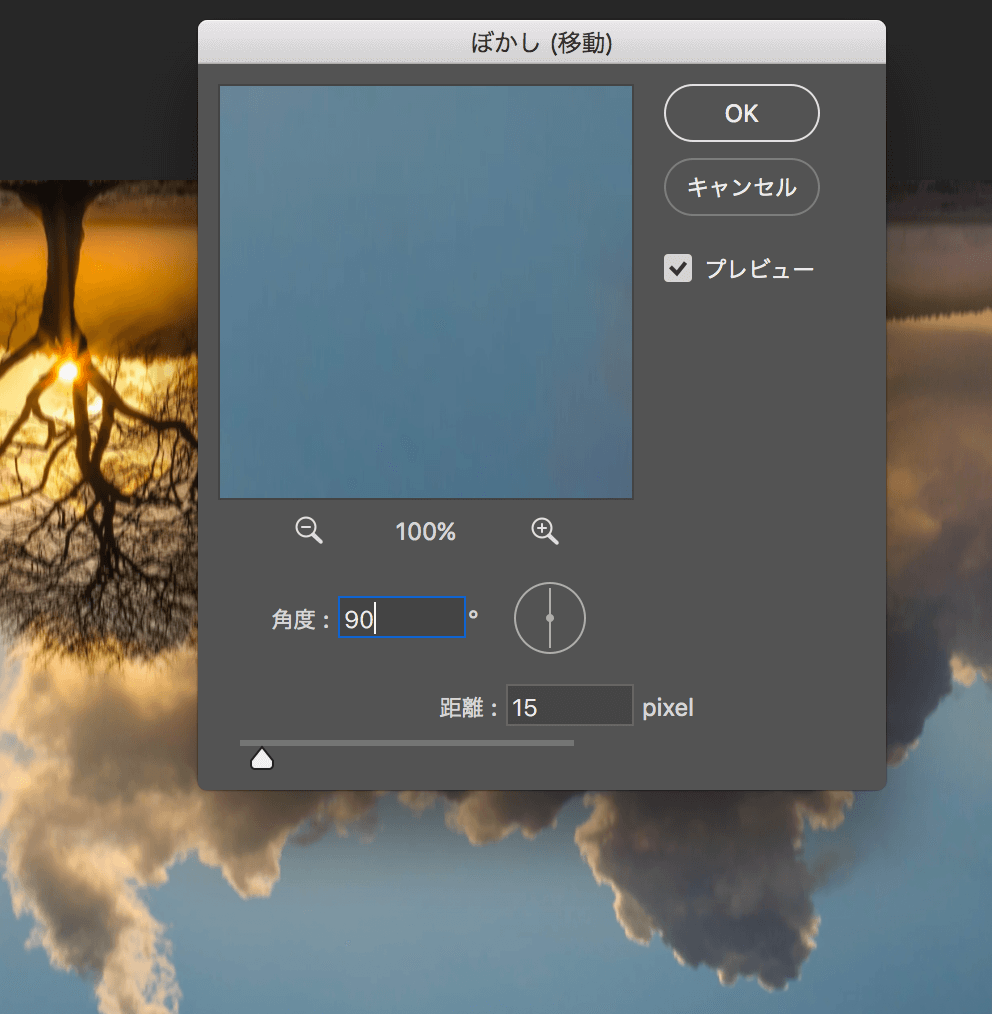Click the blur preview thumbnail

(426, 292)
